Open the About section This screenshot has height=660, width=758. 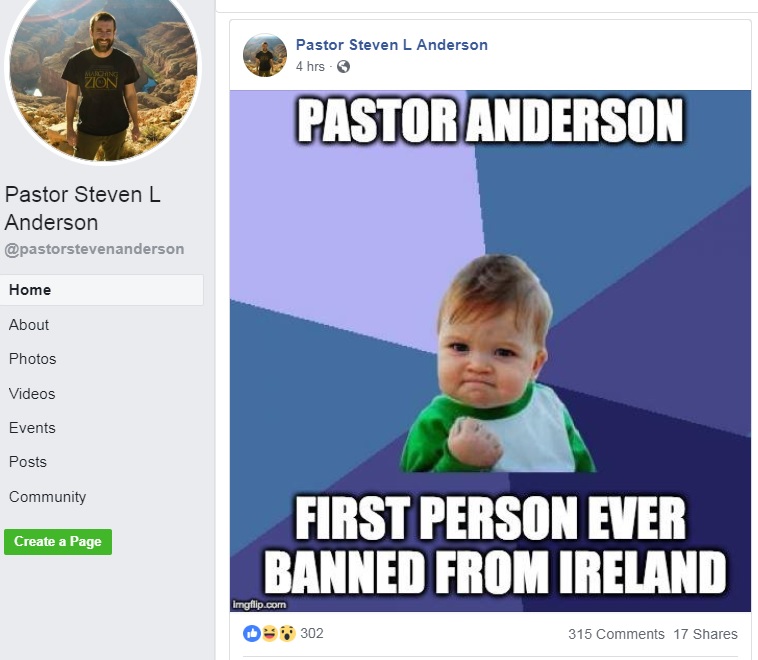pyautogui.click(x=29, y=325)
